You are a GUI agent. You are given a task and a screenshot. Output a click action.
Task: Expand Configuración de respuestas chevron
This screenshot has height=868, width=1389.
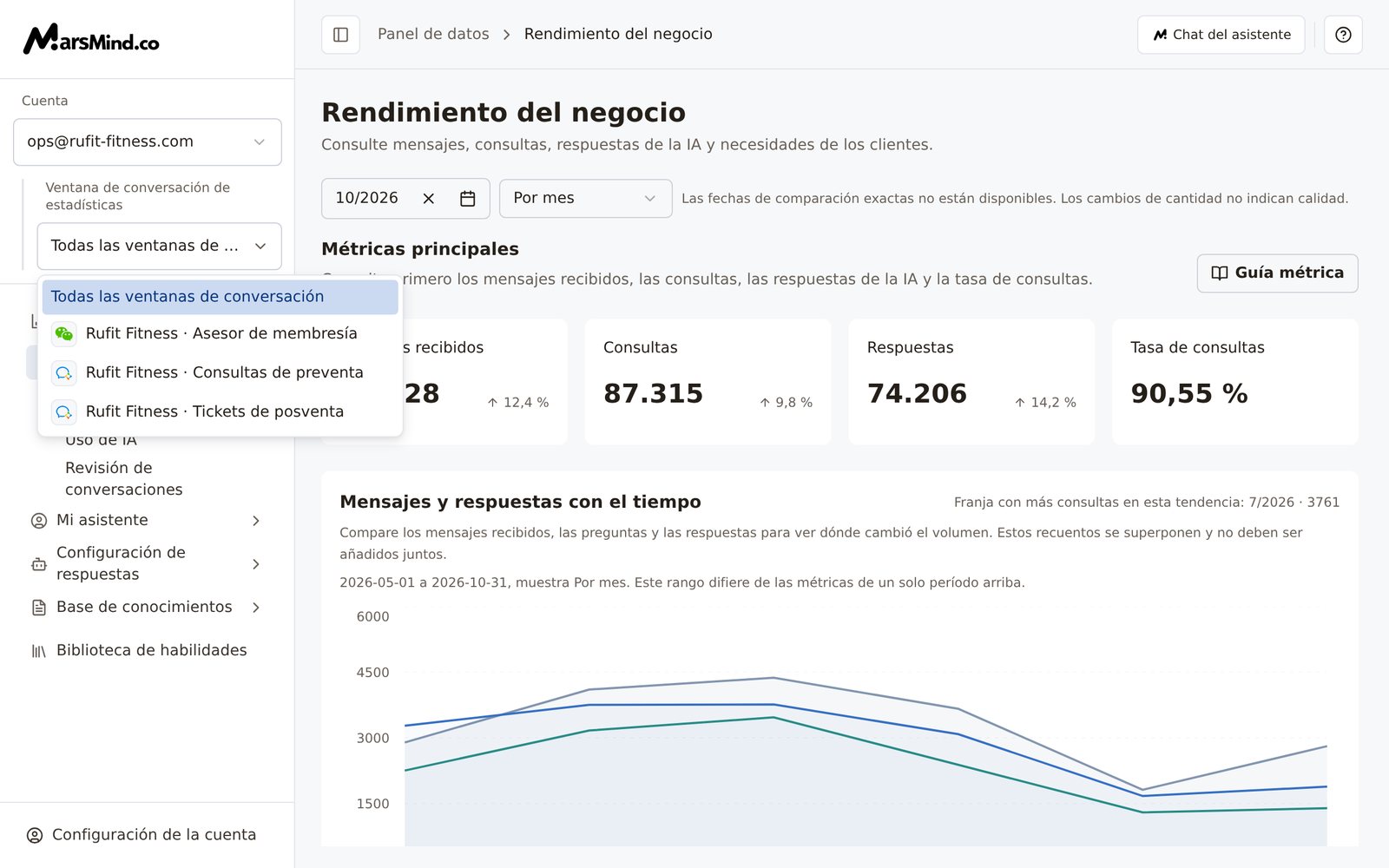pyautogui.click(x=256, y=564)
